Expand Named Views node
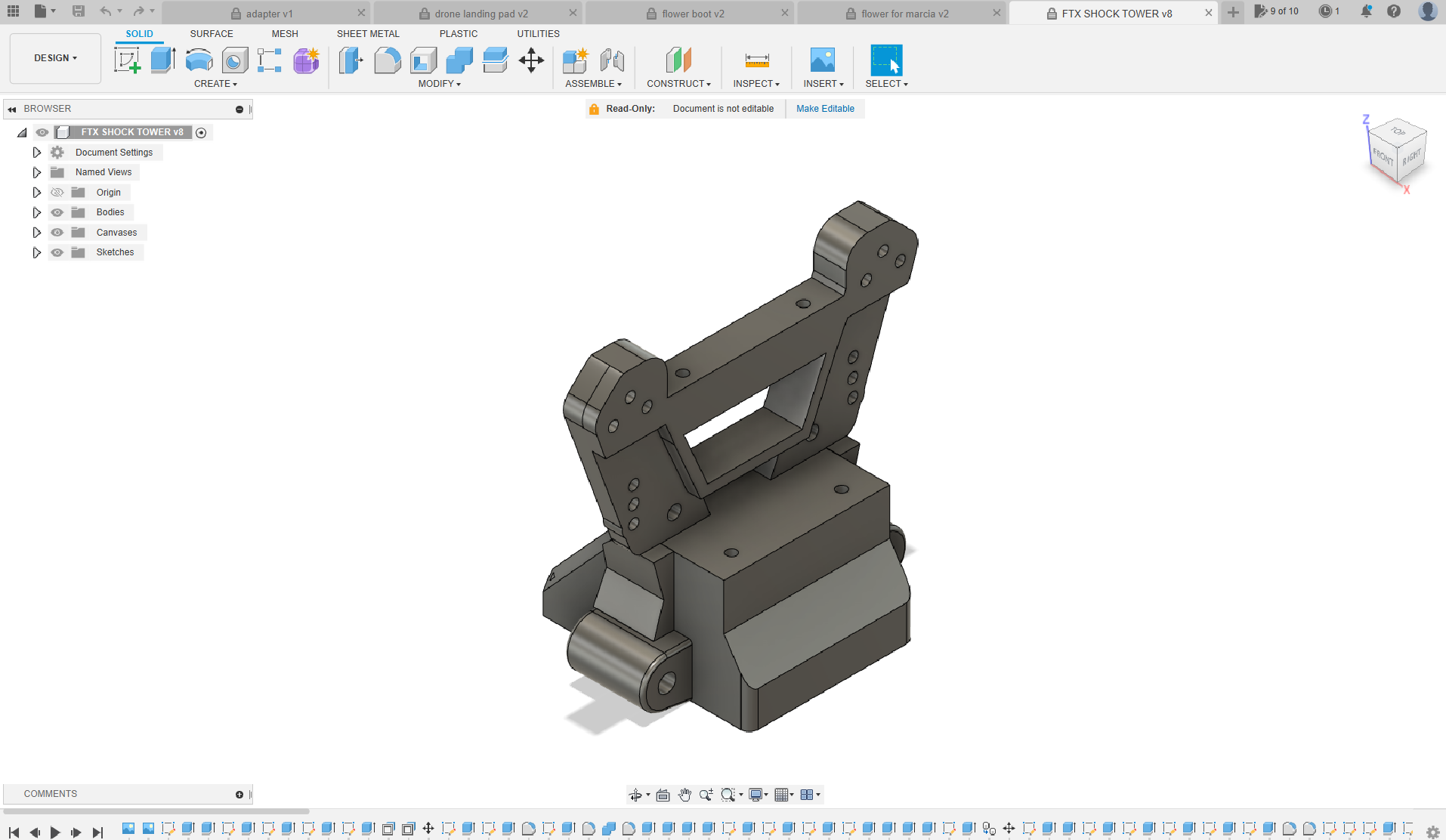Screen dimensions: 1446x840 [x=36, y=172]
